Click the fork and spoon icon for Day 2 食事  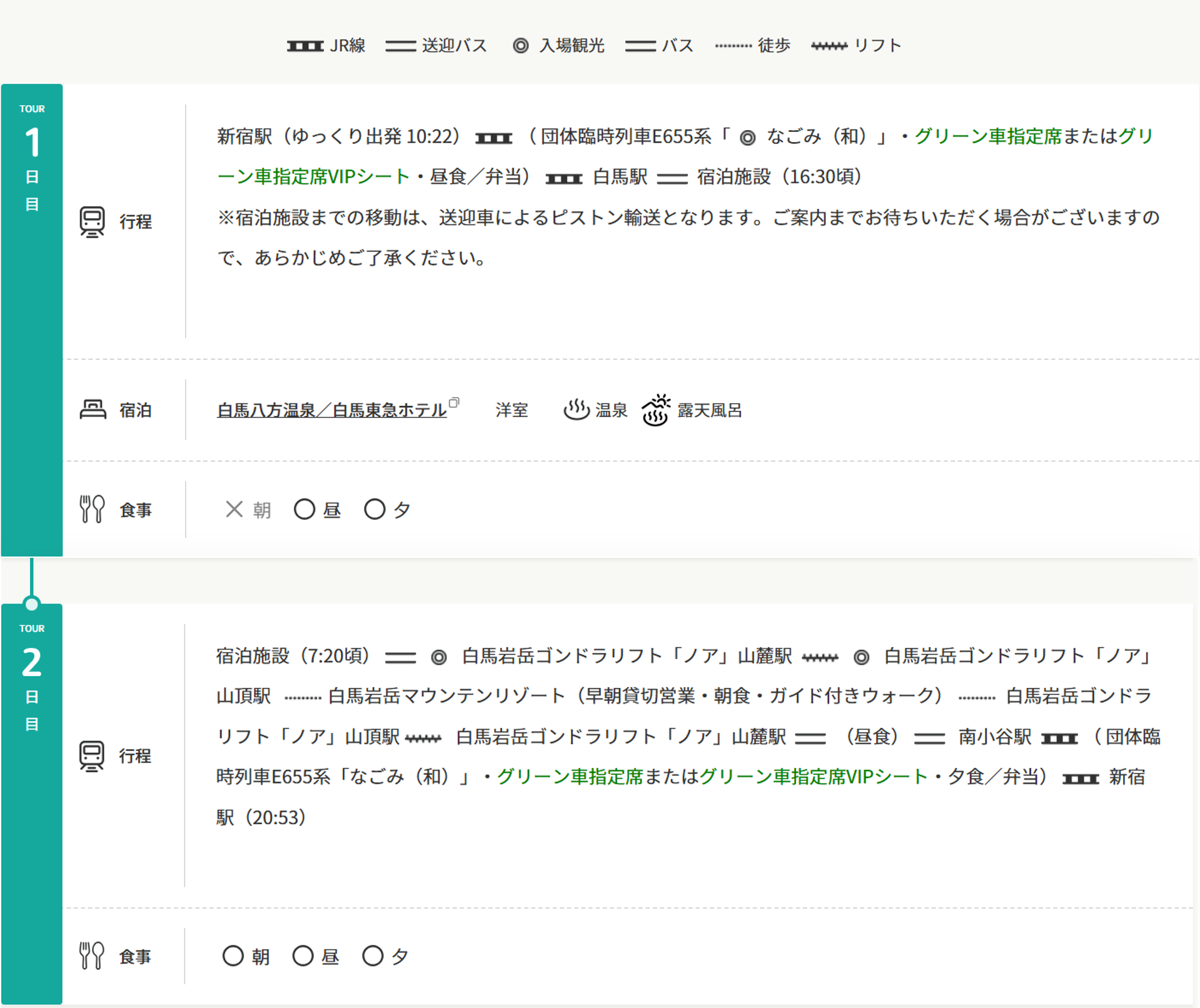92,955
